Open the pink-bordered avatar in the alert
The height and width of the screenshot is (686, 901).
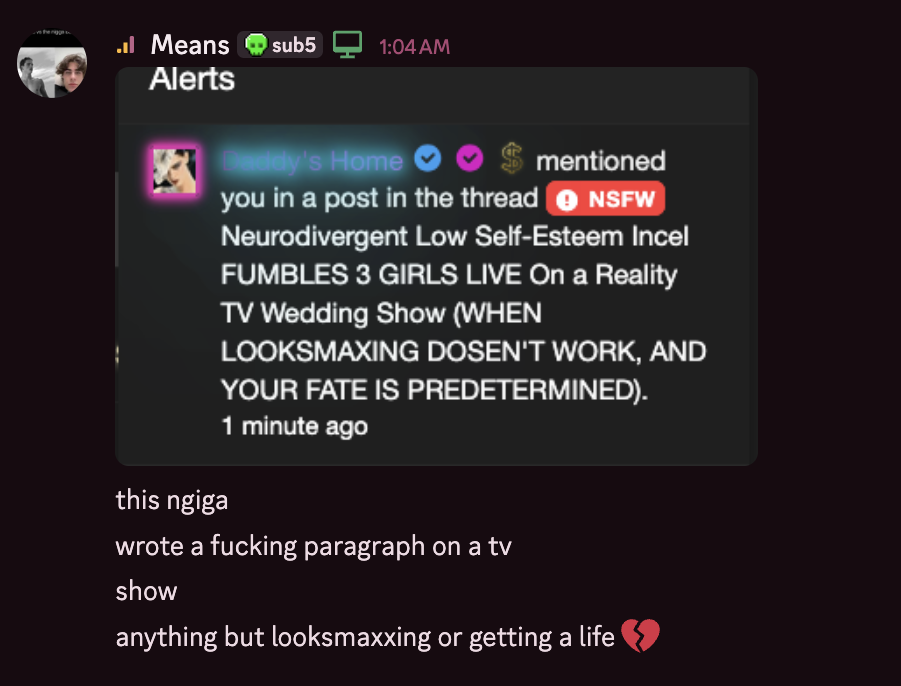coord(174,171)
